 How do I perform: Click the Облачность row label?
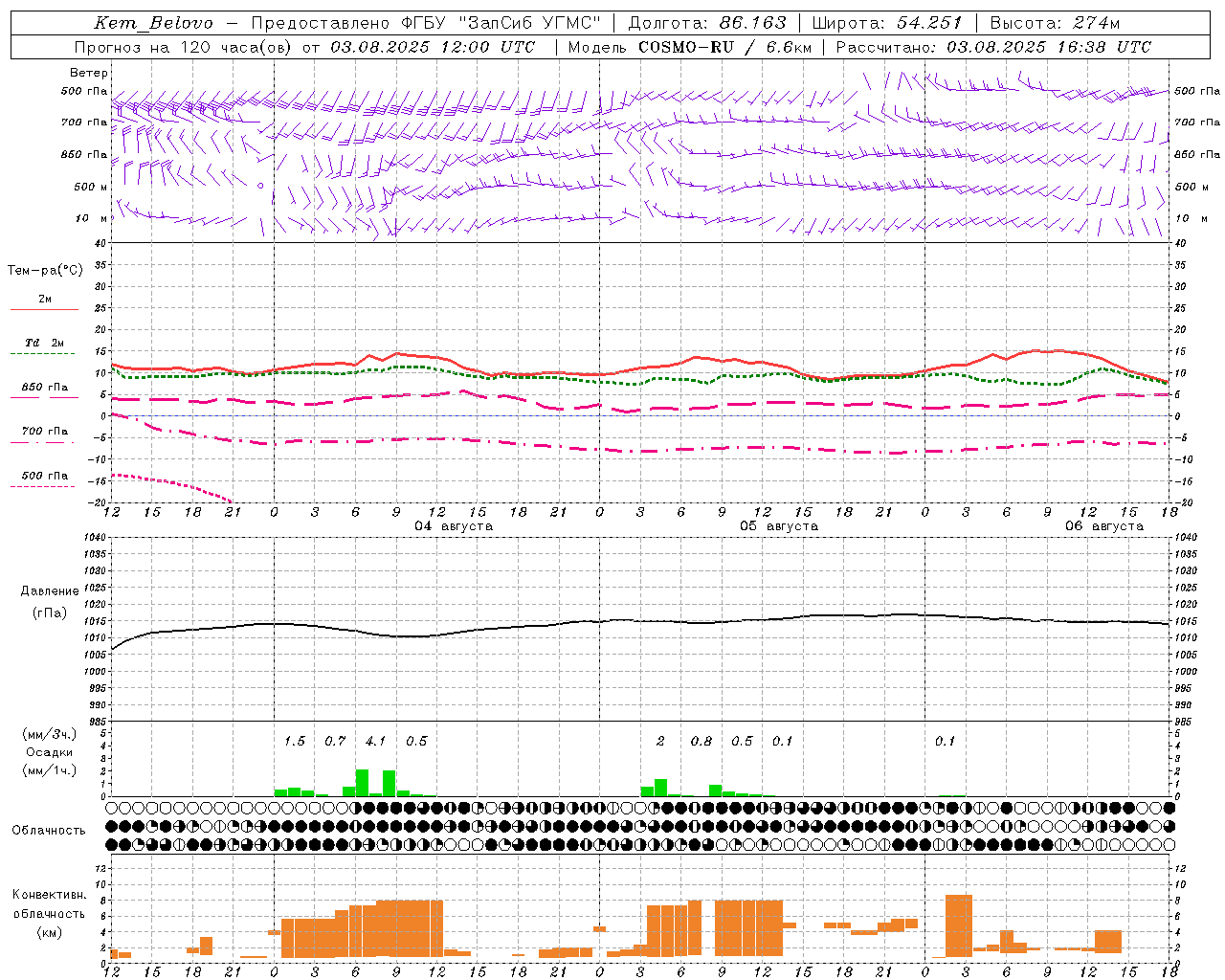pos(49,831)
